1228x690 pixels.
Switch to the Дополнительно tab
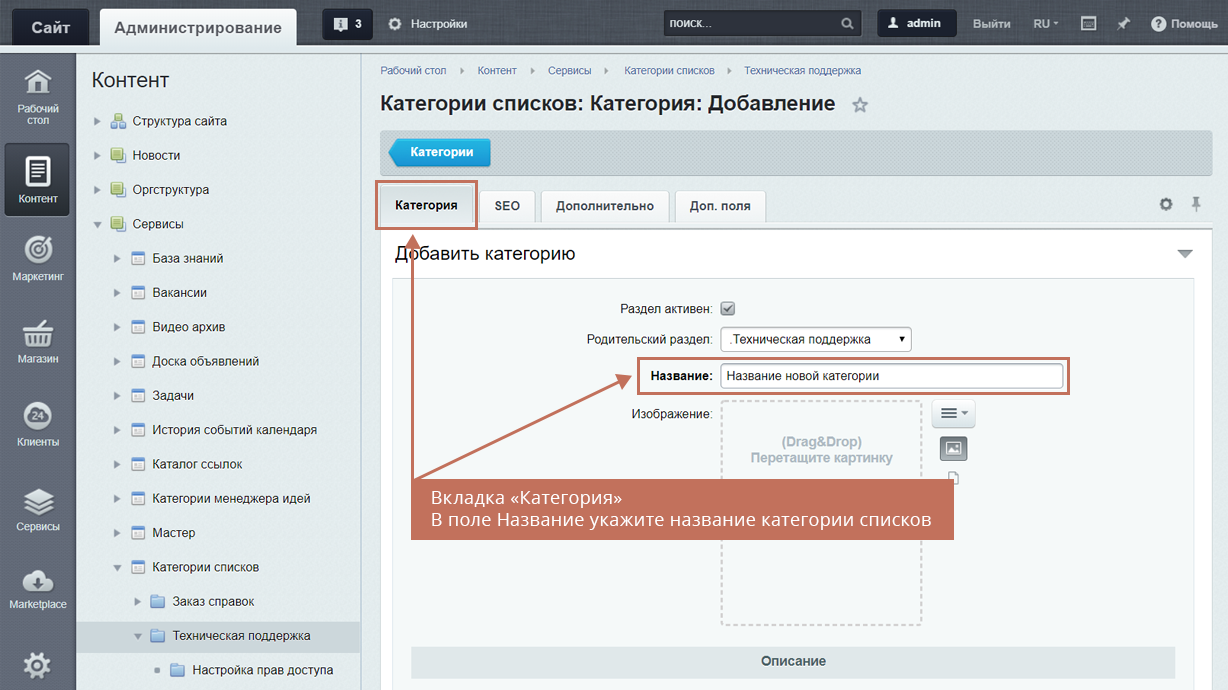pyautogui.click(x=604, y=206)
